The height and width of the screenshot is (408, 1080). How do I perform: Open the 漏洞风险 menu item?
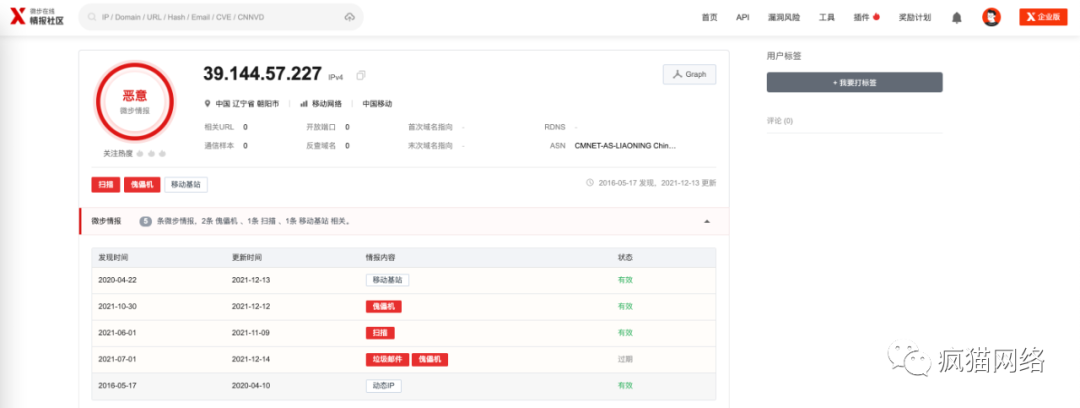tap(784, 18)
